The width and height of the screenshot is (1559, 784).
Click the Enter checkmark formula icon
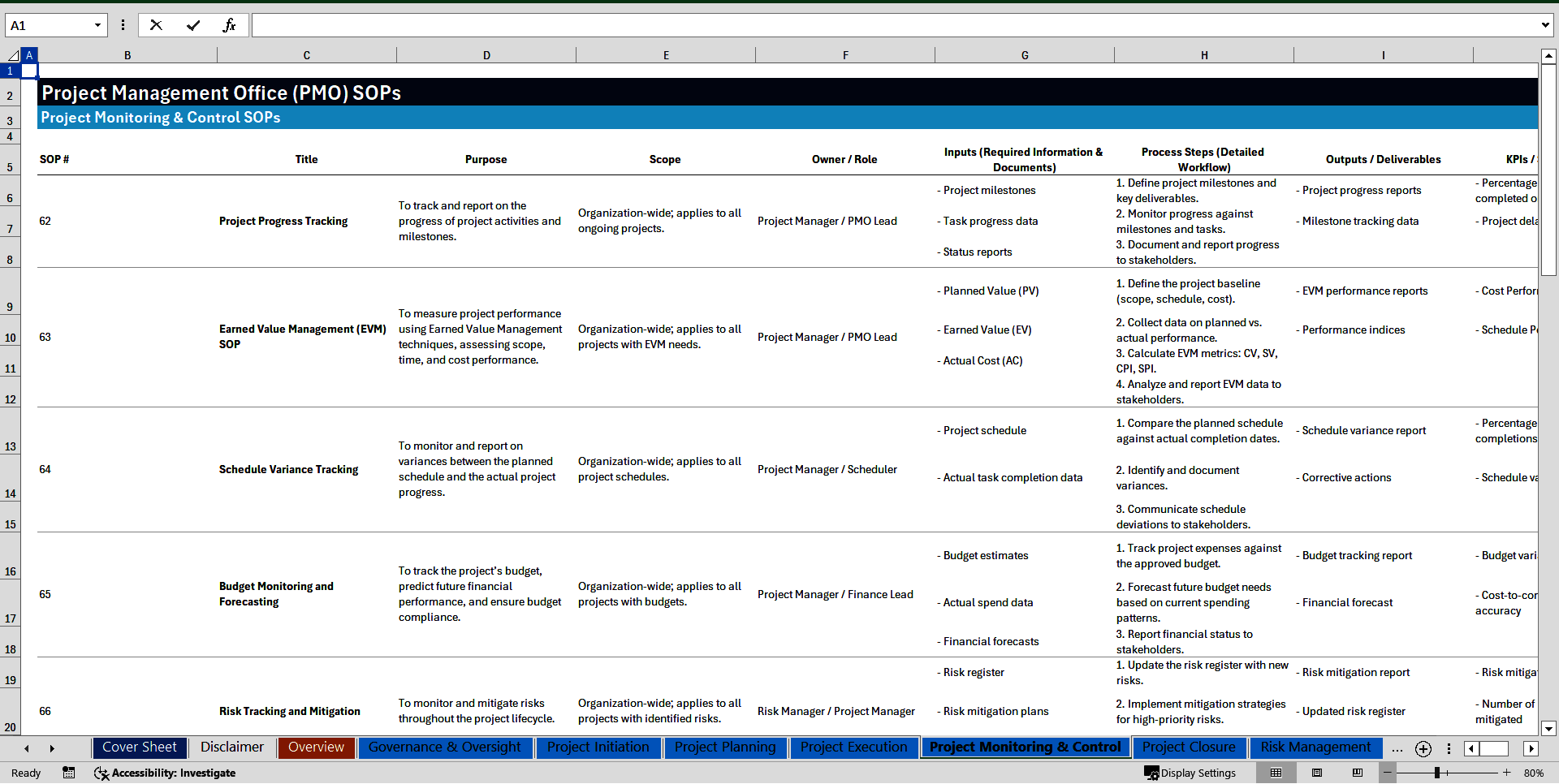(x=193, y=25)
